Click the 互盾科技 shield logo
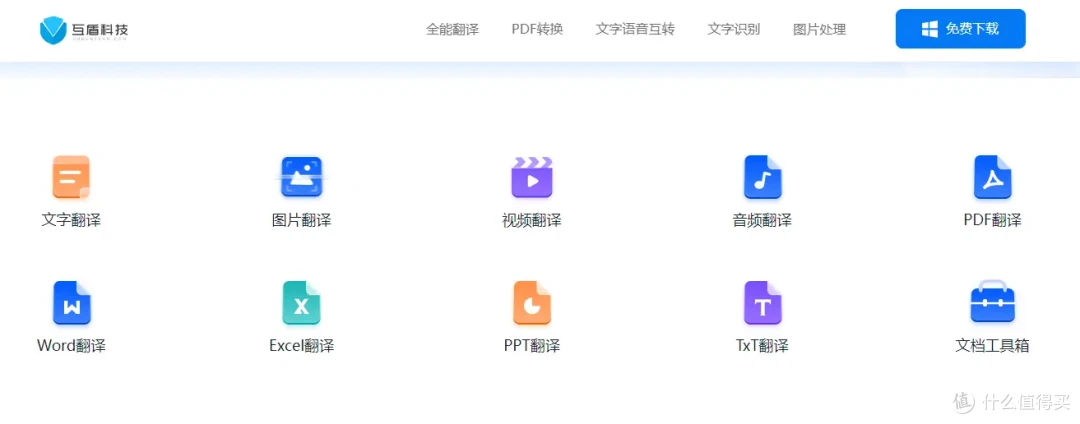The image size is (1080, 424). (x=53, y=30)
